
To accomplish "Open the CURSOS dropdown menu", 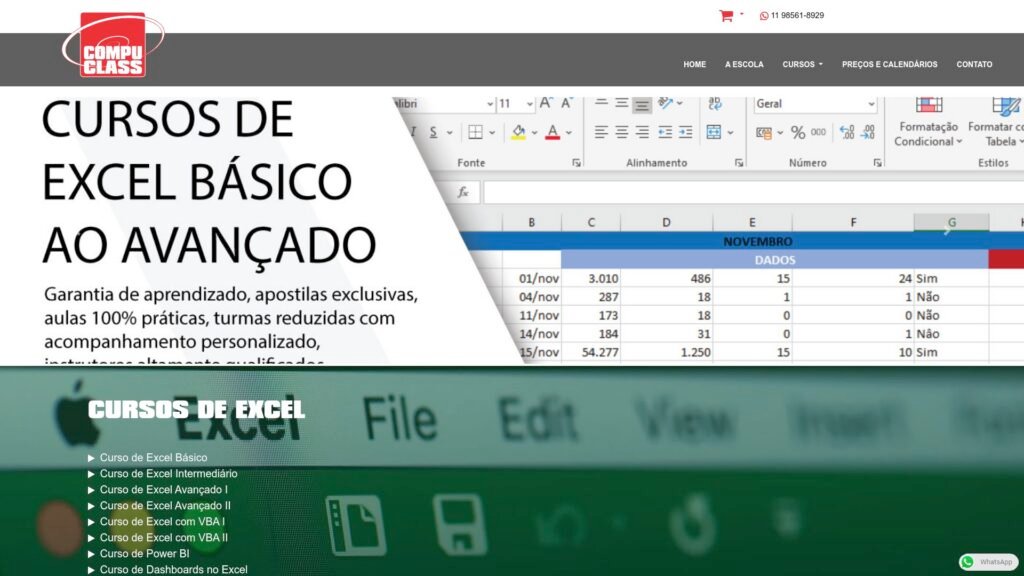I will click(x=802, y=64).
